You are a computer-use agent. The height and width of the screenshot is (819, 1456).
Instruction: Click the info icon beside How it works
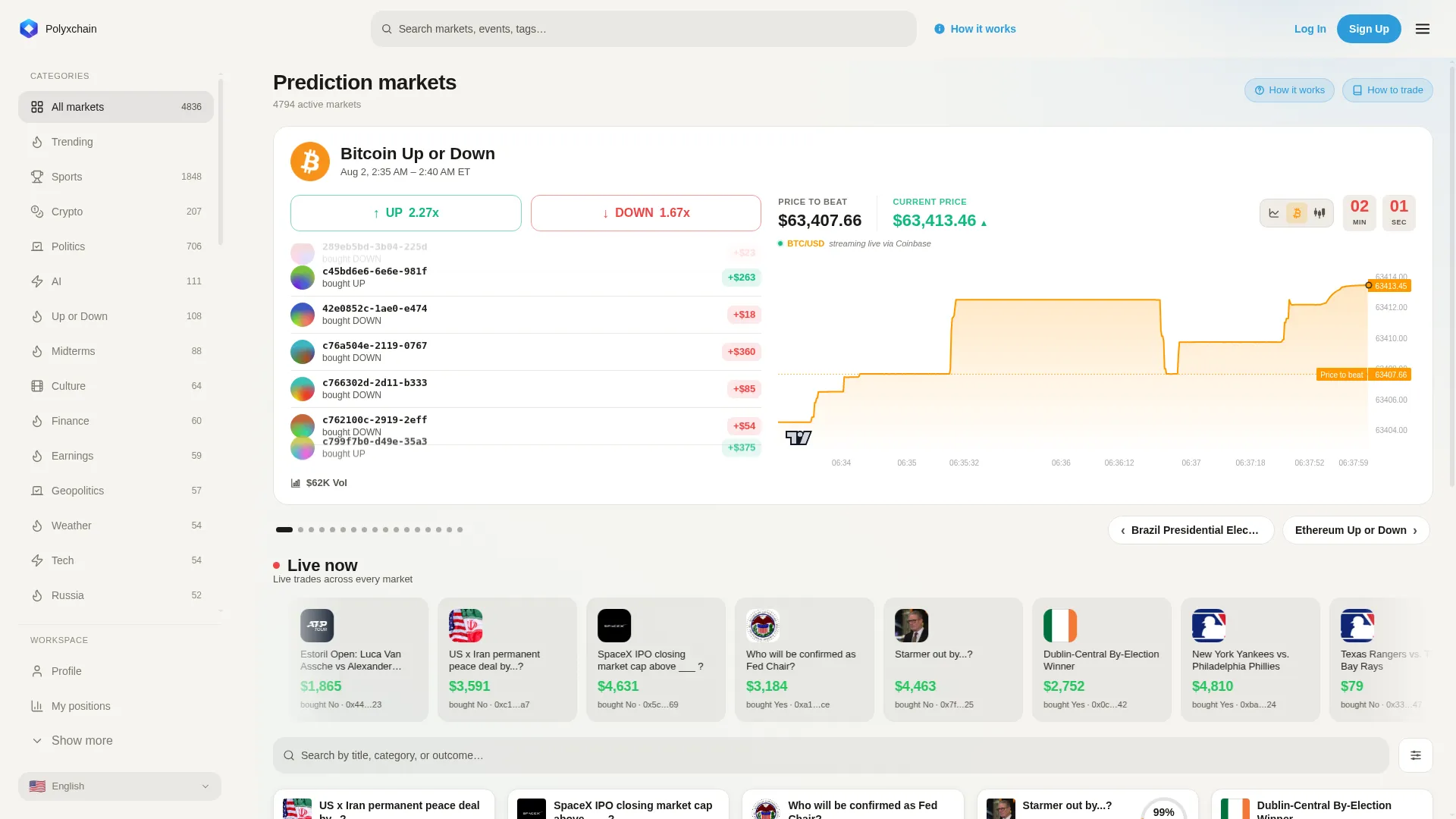[x=940, y=29]
